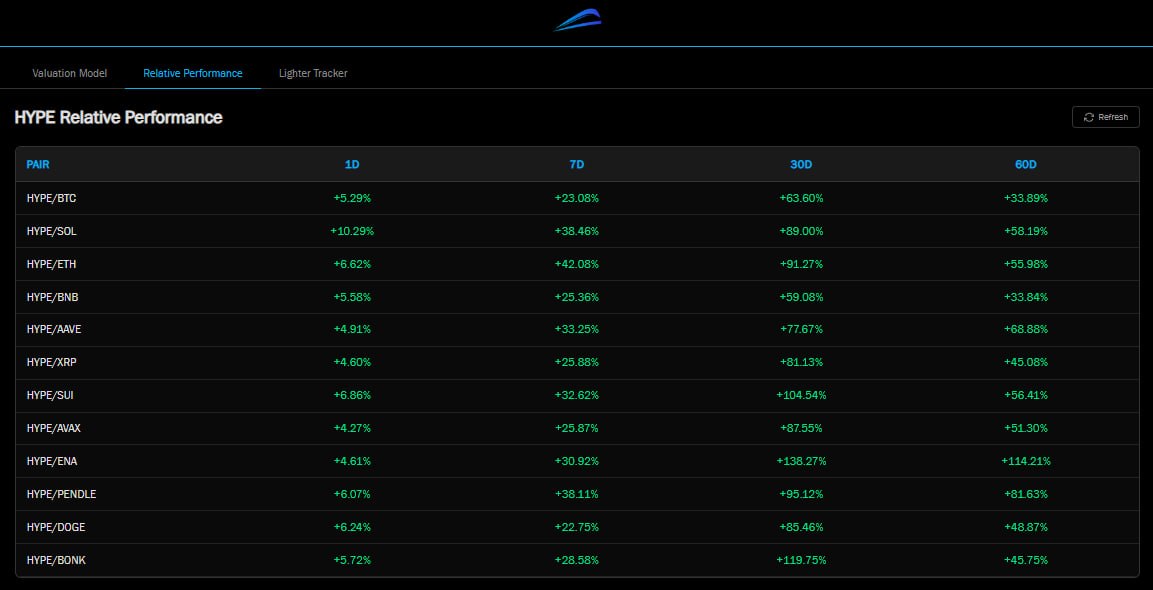Click the HYPE/BNB 7D value +25.36%
The width and height of the screenshot is (1153, 590).
576,297
